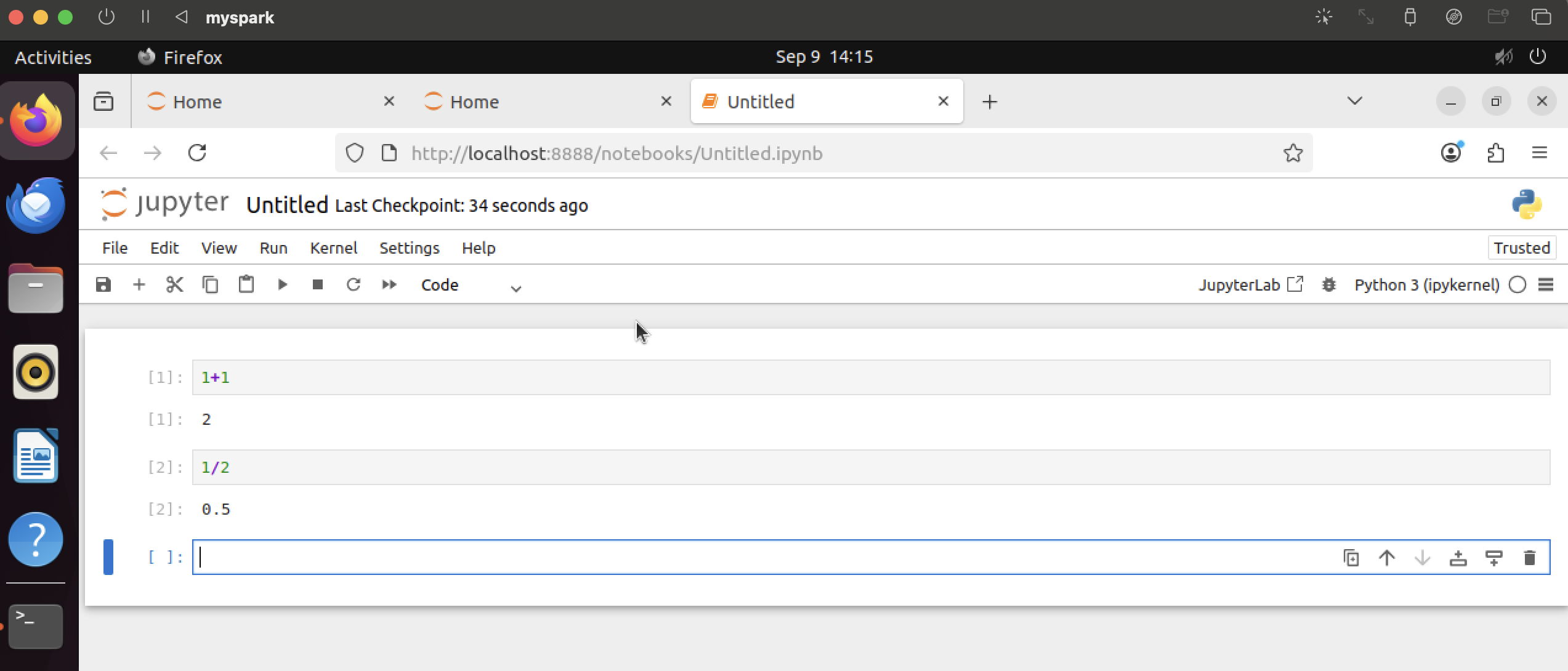Open the Settings menu
Screen dimensions: 1568x671
pyautogui.click(x=409, y=247)
